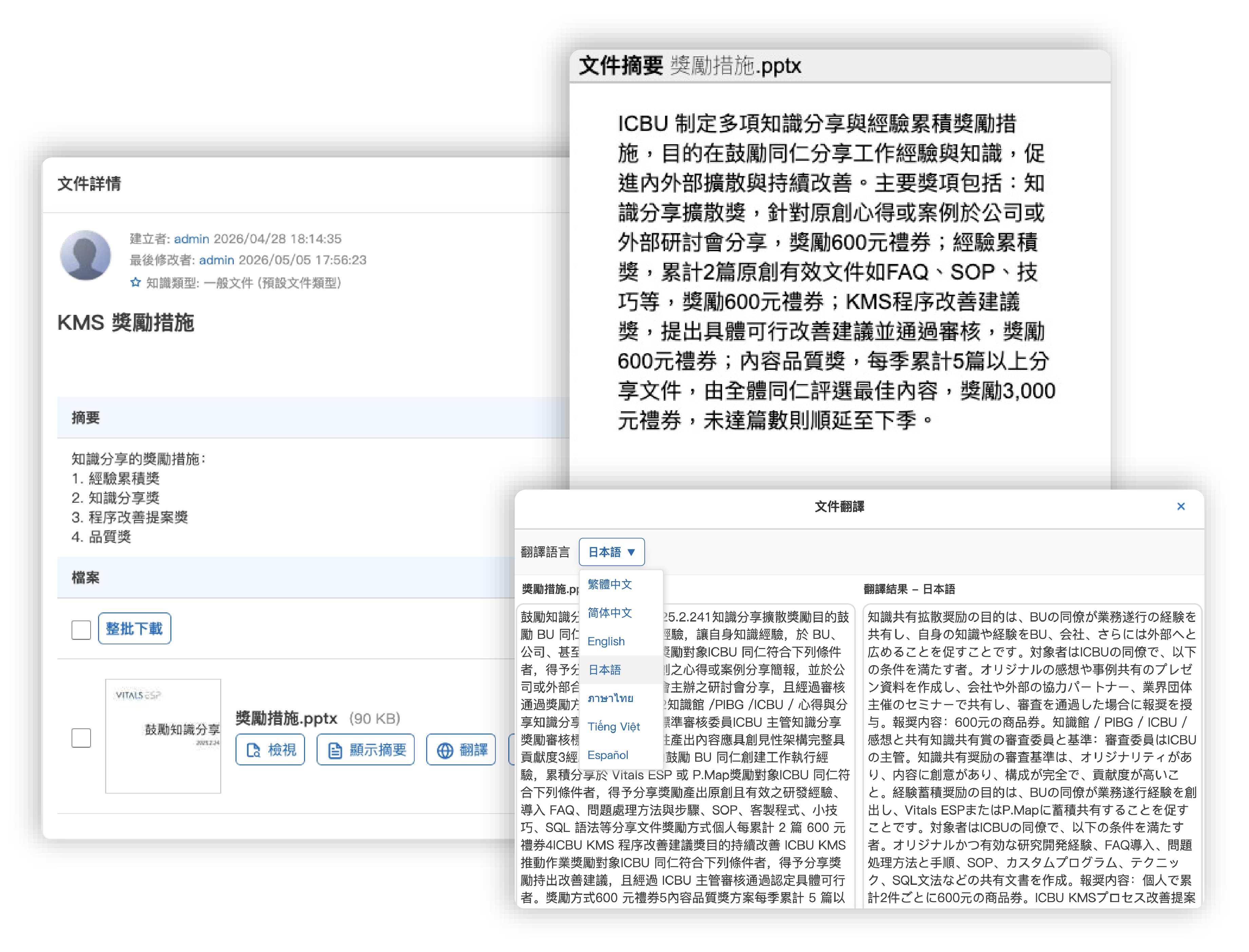Click the summary paragraph in 文件摘要 window
The width and height of the screenshot is (1249, 952).
click(836, 271)
